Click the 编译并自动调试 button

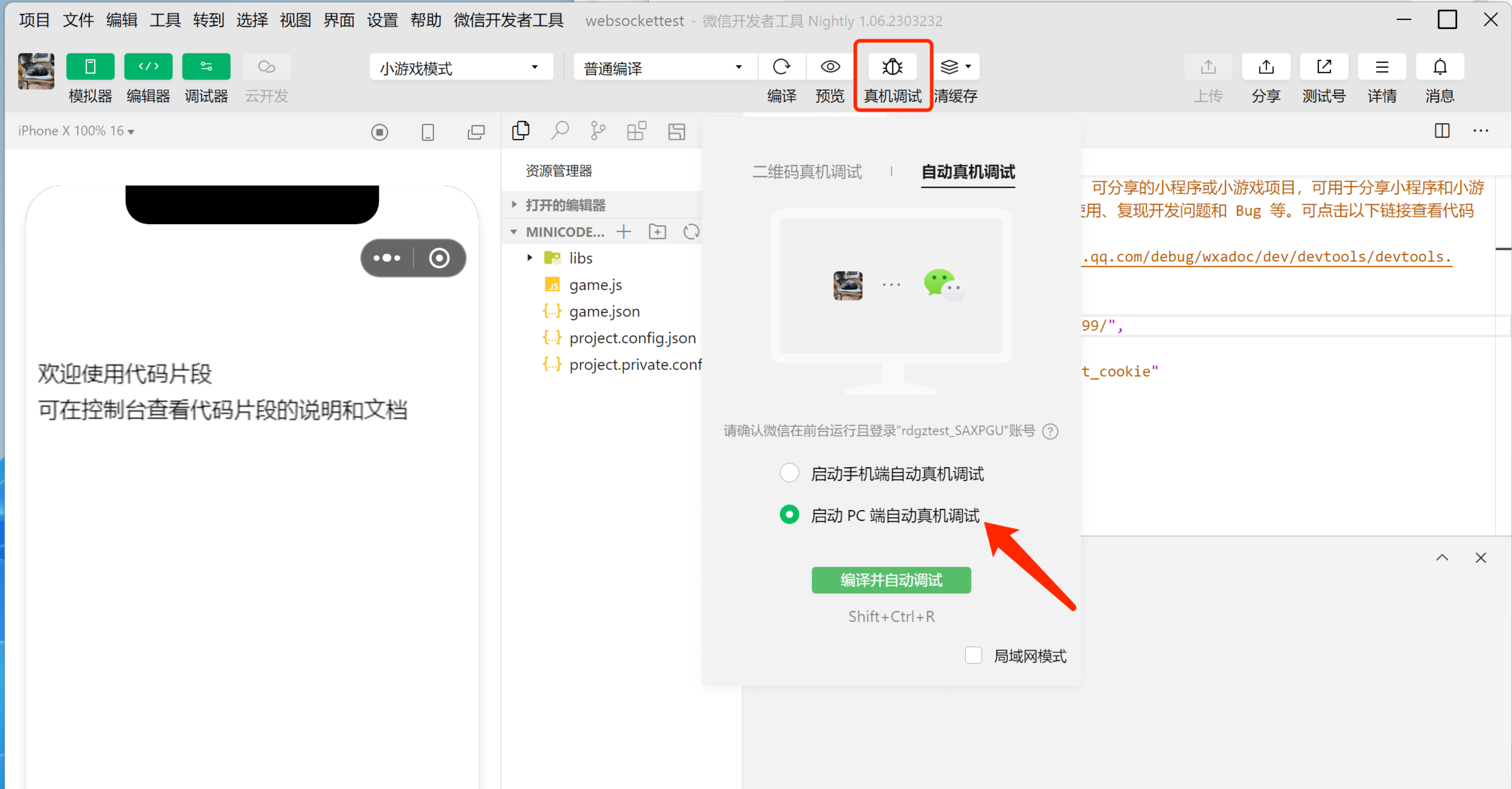tap(891, 580)
